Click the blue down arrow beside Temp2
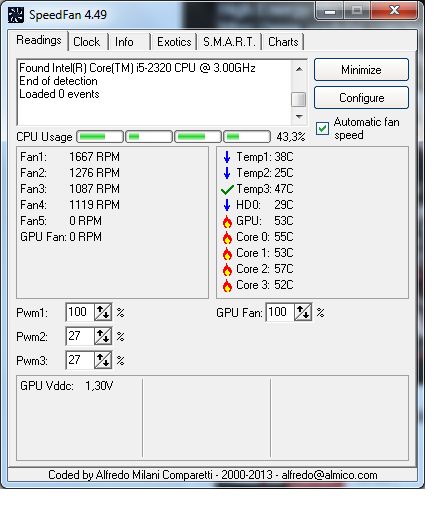 [x=227, y=173]
